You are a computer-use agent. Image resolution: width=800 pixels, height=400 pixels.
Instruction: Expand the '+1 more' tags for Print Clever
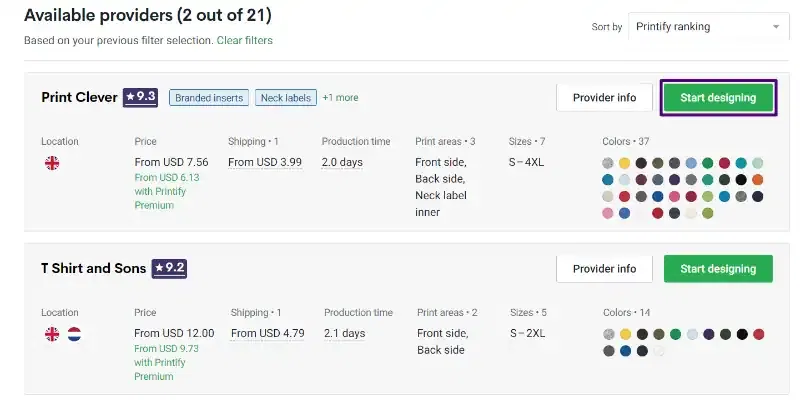point(340,98)
